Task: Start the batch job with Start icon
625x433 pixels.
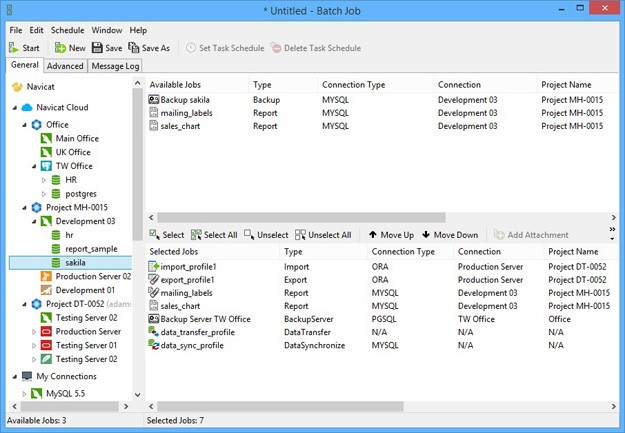Action: (x=14, y=48)
